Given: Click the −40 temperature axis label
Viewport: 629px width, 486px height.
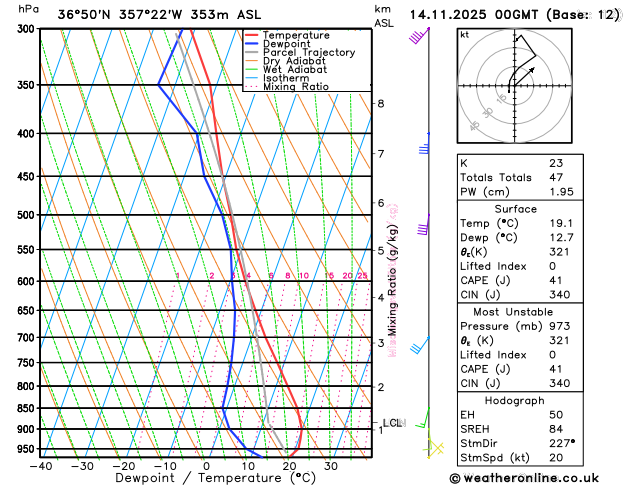Looking at the screenshot, I should pyautogui.click(x=41, y=466).
